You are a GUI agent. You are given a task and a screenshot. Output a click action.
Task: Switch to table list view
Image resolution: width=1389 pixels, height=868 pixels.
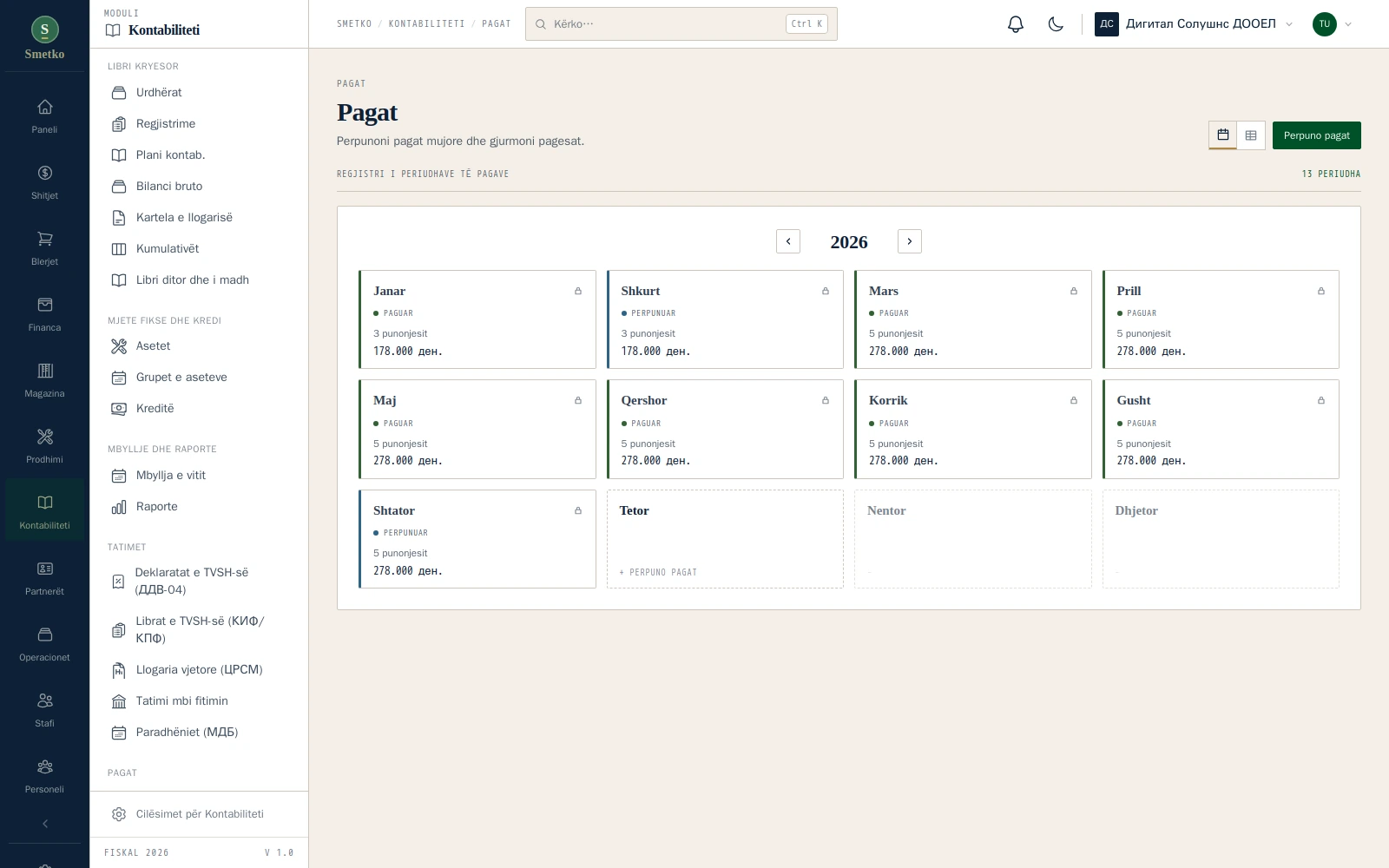point(1251,135)
